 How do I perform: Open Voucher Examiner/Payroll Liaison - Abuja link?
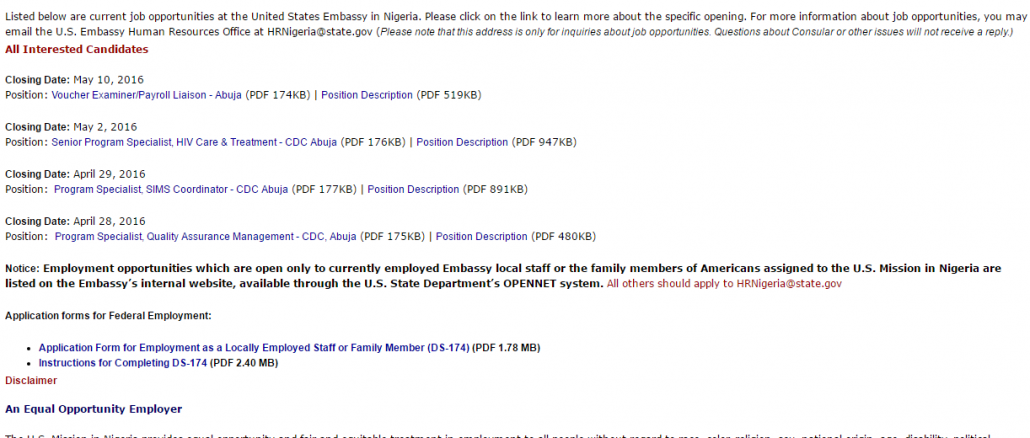146,95
